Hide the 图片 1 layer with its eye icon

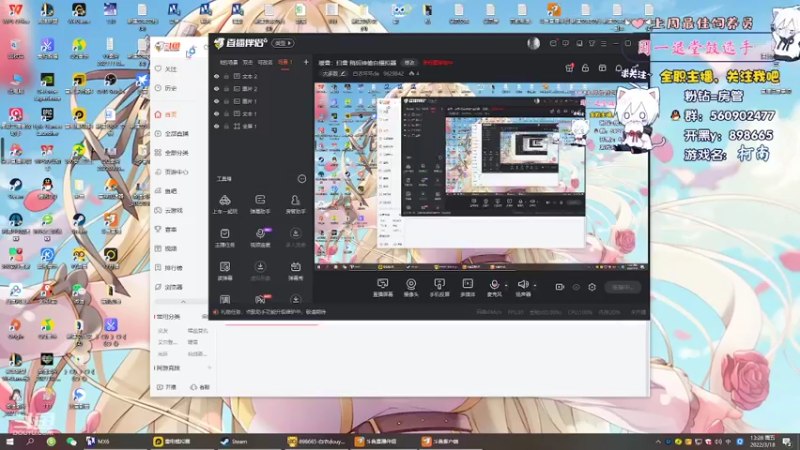[216, 101]
